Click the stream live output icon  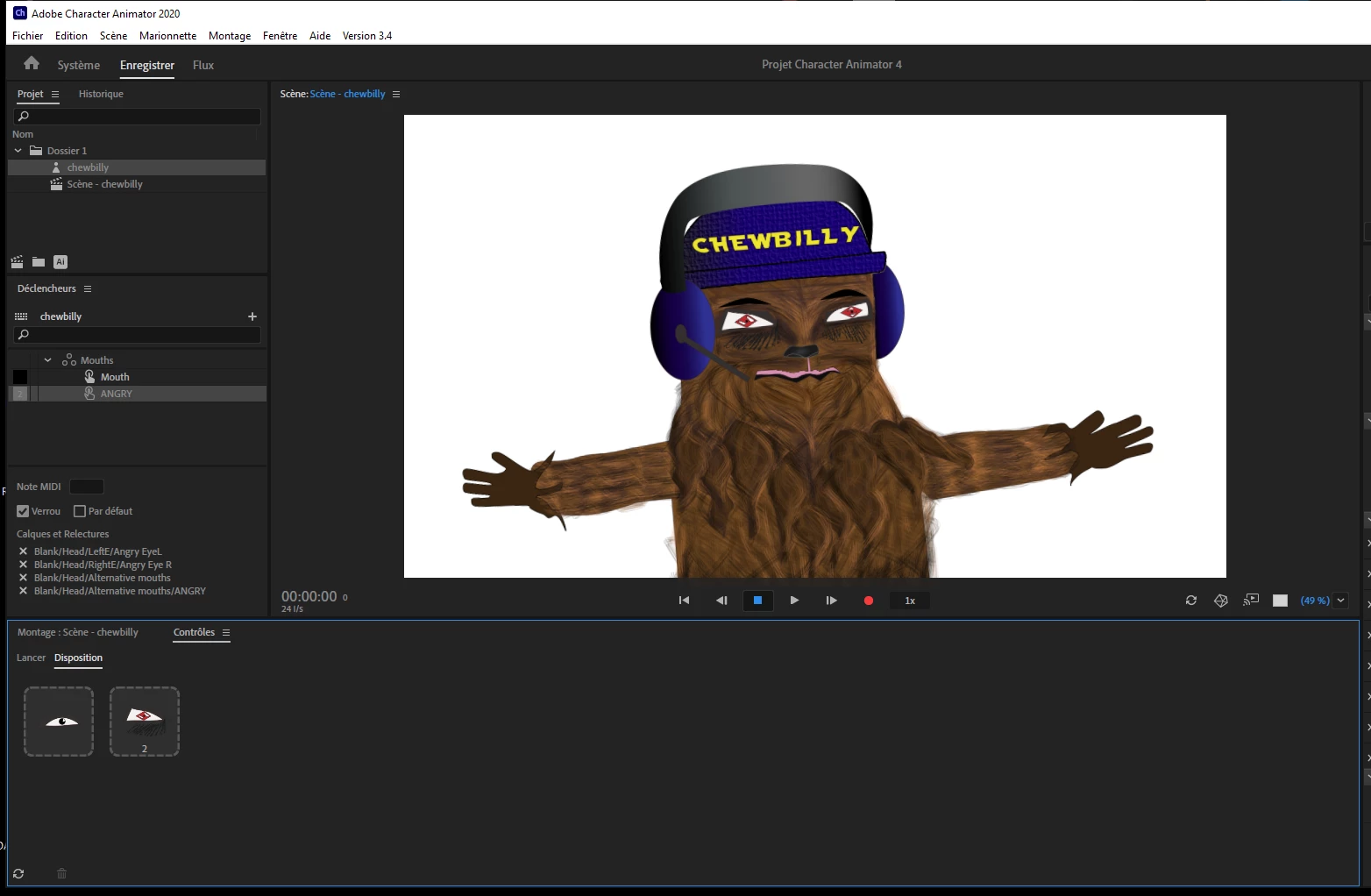click(x=1251, y=600)
